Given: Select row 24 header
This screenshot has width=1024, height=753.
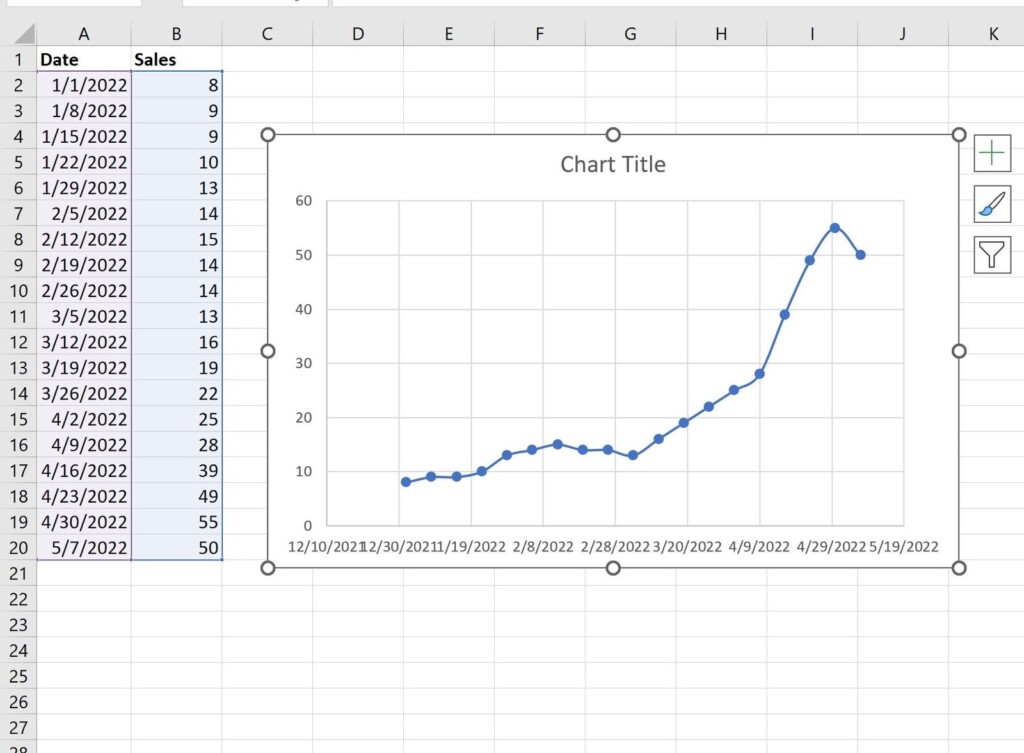Looking at the screenshot, I should tap(18, 650).
